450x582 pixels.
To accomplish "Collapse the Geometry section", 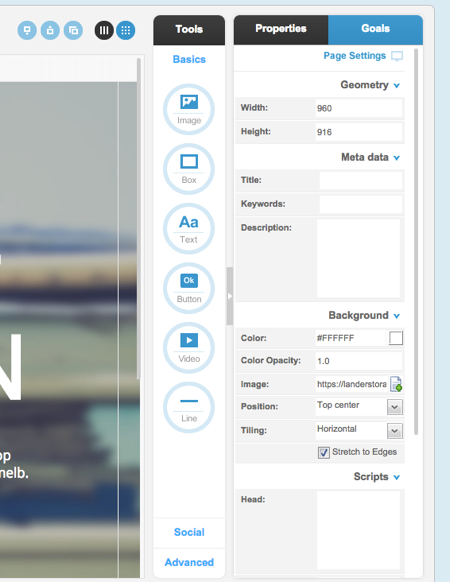I will [x=397, y=86].
